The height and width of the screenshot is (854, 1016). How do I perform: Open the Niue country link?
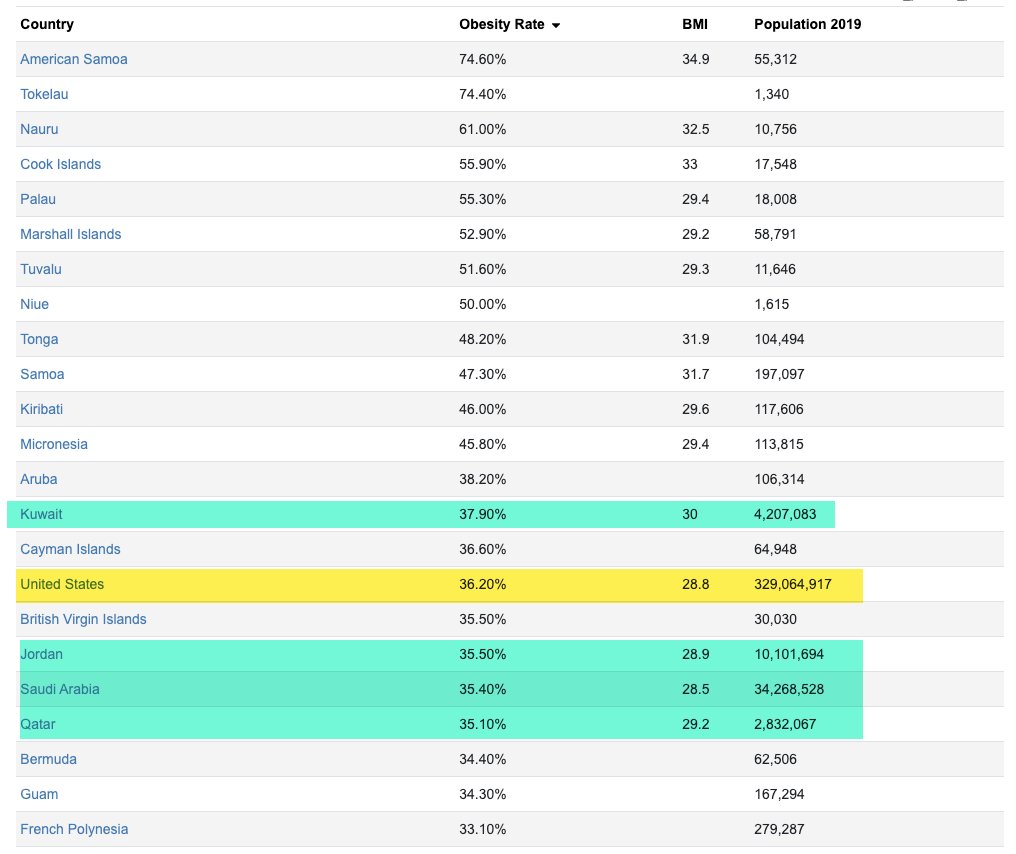(x=34, y=304)
